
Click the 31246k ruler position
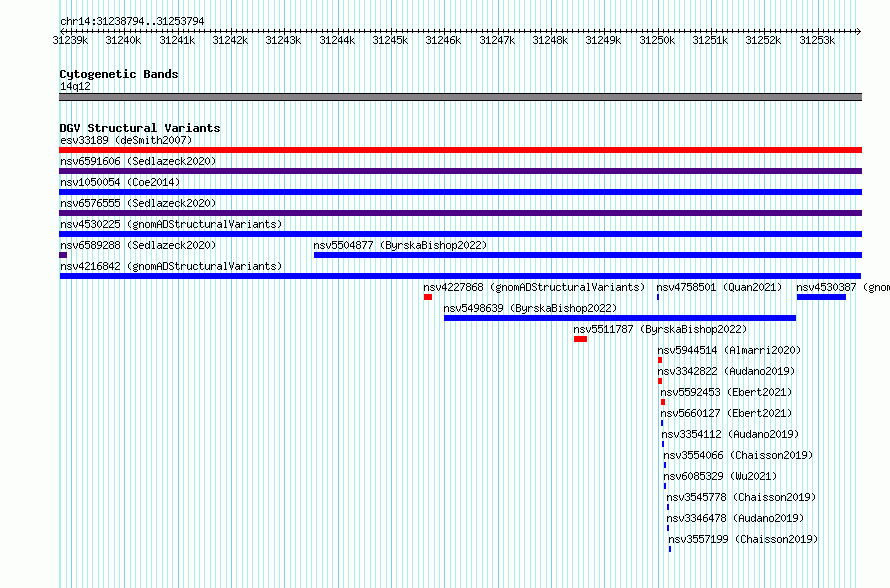(443, 40)
